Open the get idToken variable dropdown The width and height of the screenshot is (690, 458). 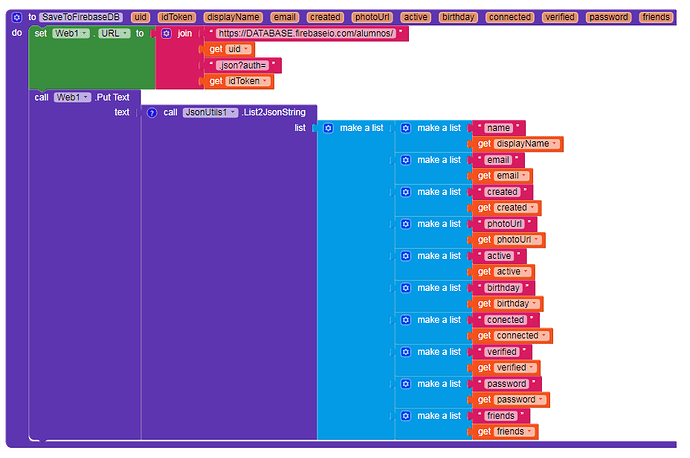pos(248,81)
